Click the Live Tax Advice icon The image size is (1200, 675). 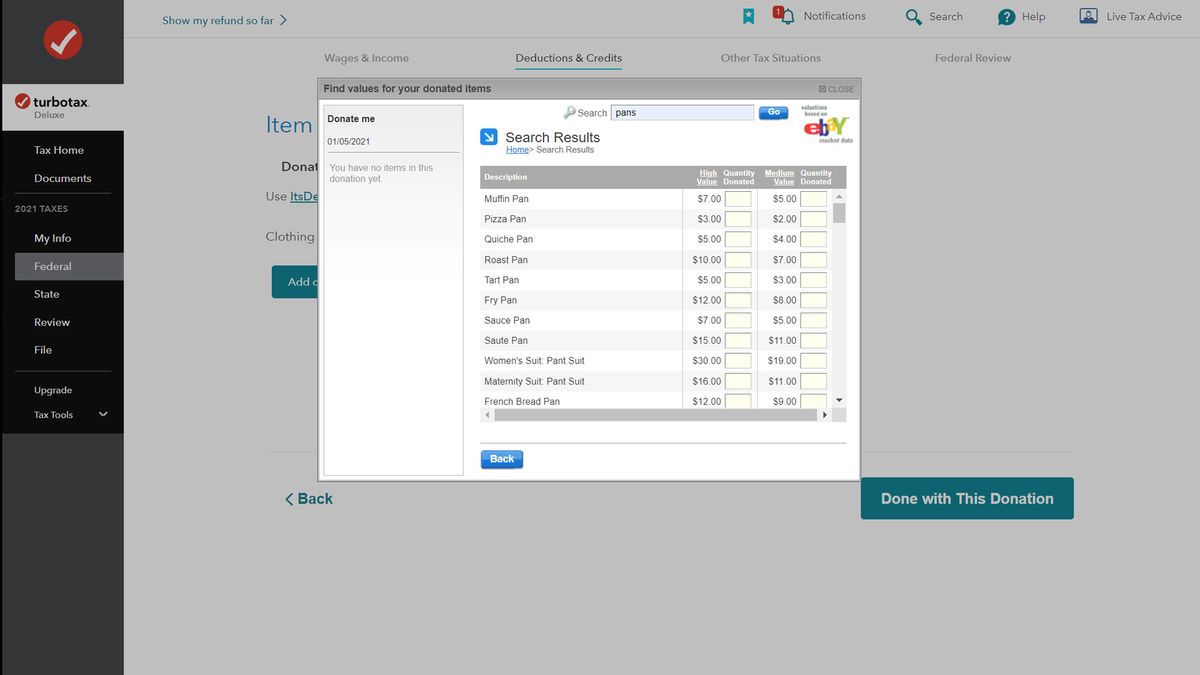(1087, 16)
